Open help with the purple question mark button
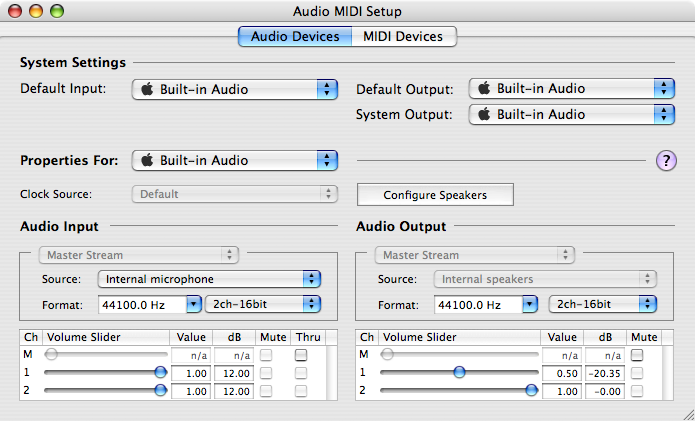 (666, 160)
